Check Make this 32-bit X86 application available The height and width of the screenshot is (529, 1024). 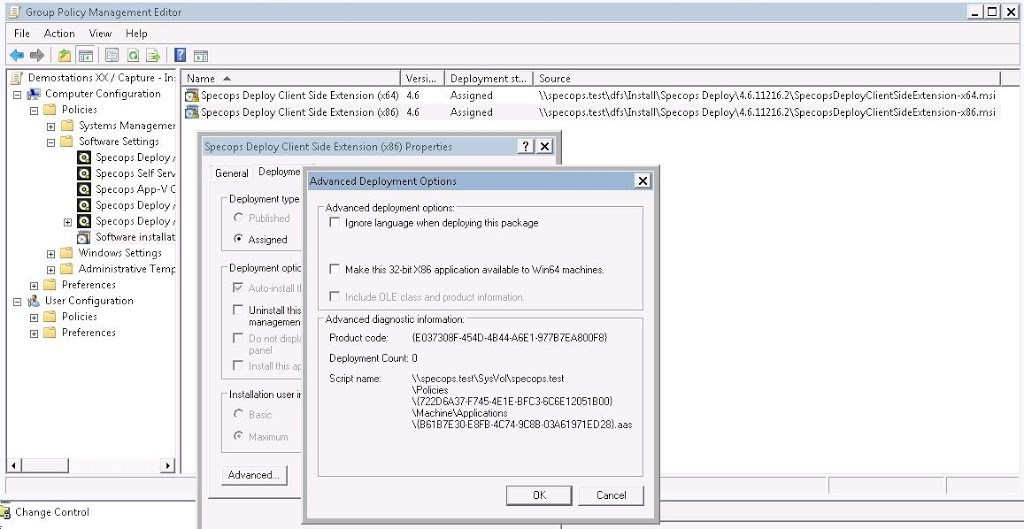click(334, 269)
